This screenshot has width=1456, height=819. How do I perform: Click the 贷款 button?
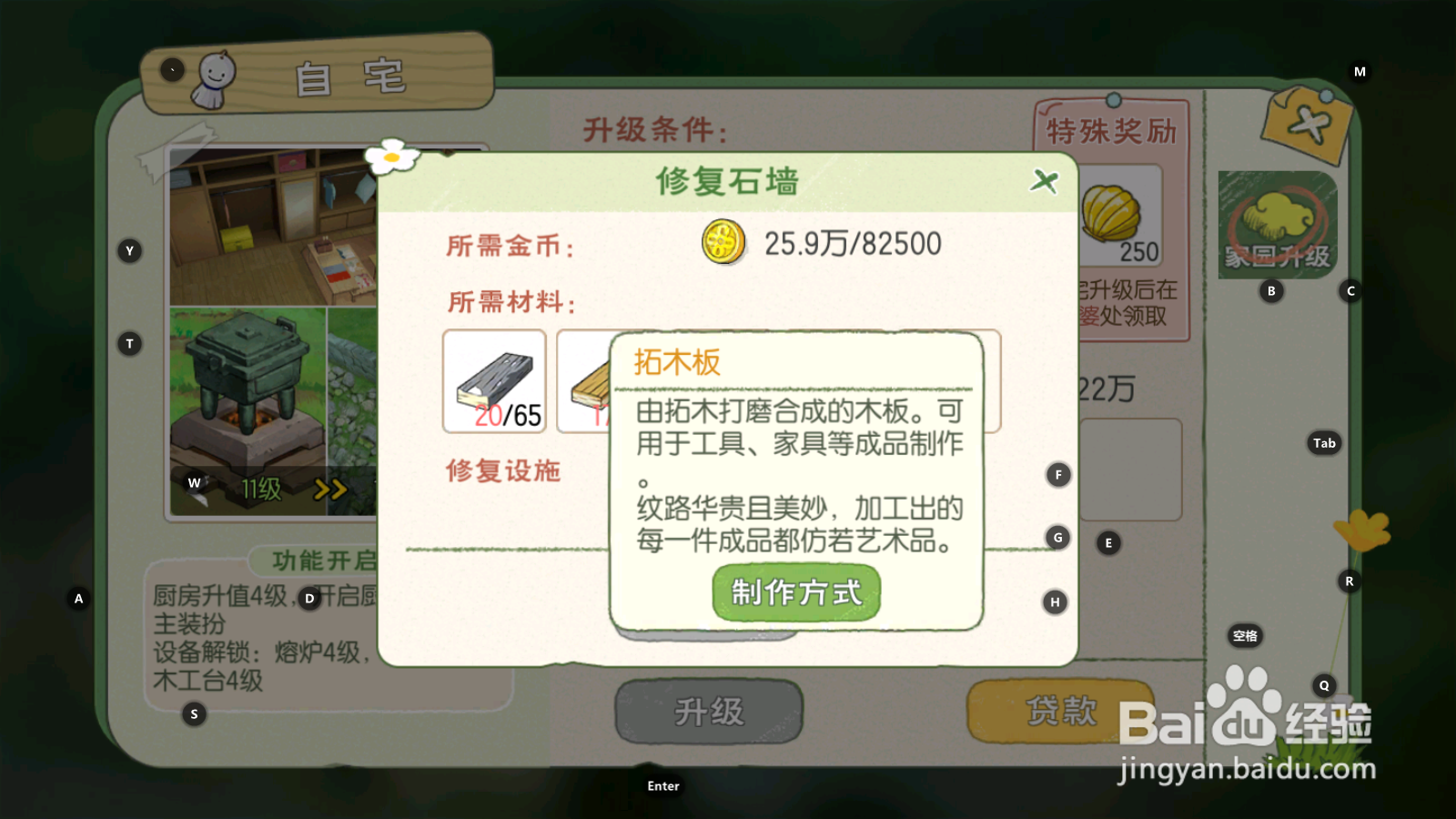pyautogui.click(x=1061, y=711)
